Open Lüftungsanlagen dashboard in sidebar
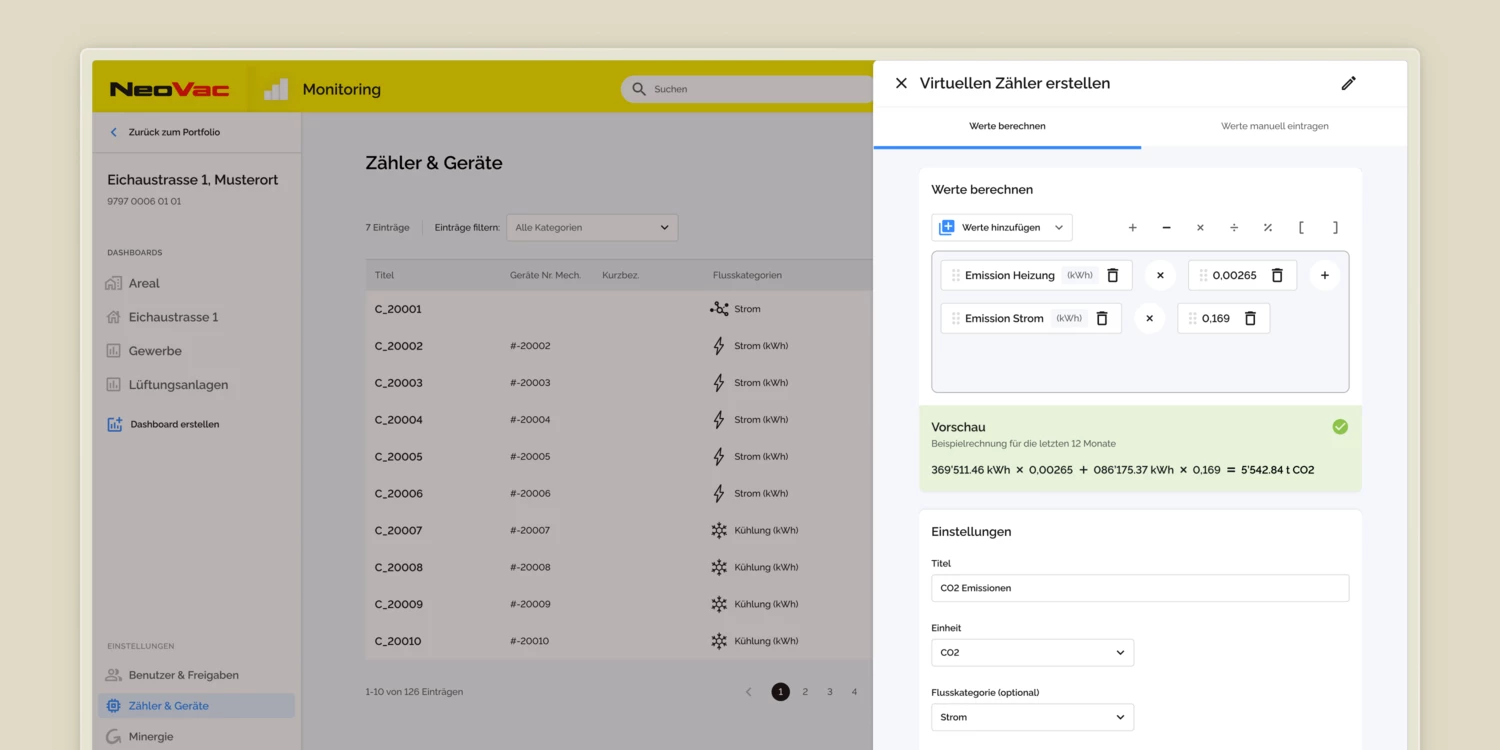The width and height of the screenshot is (1500, 750). [x=178, y=385]
